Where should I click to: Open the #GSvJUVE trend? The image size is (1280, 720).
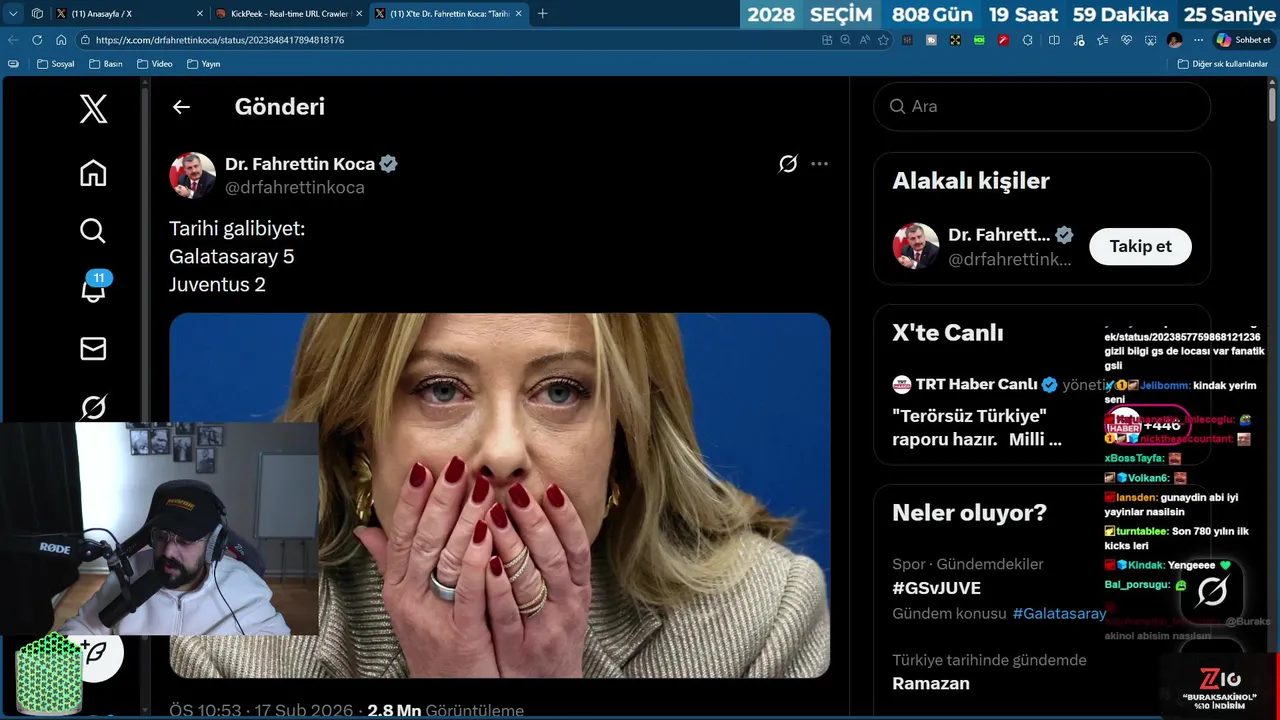[x=936, y=588]
